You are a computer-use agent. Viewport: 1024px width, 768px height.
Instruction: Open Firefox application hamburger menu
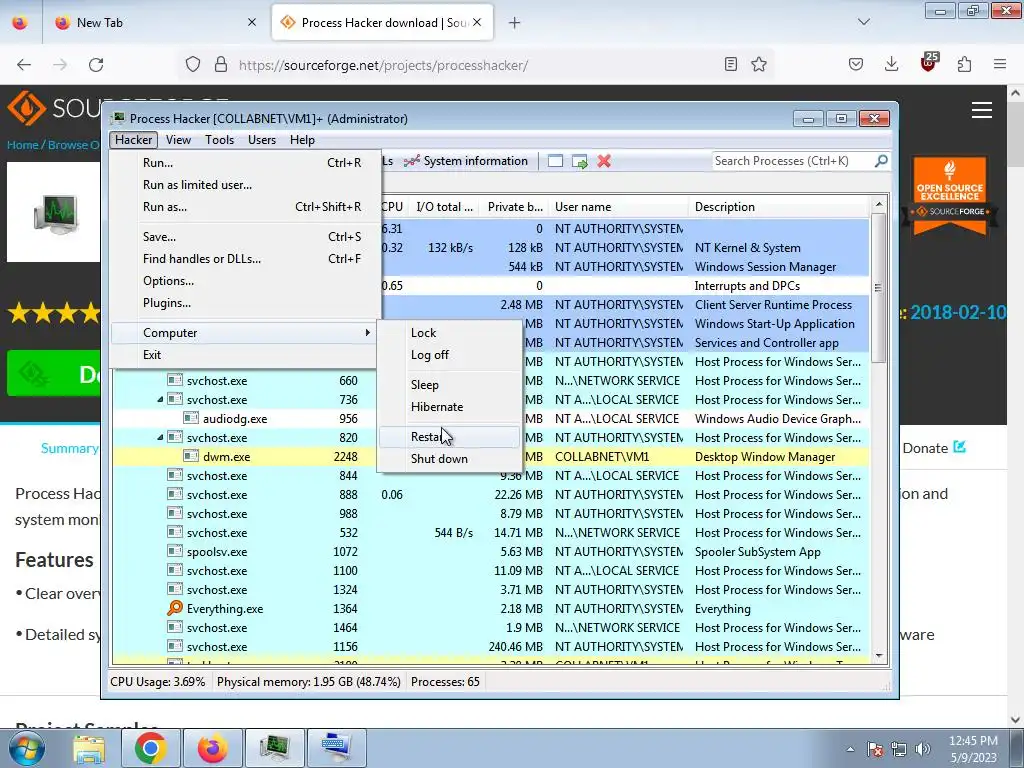point(1000,65)
